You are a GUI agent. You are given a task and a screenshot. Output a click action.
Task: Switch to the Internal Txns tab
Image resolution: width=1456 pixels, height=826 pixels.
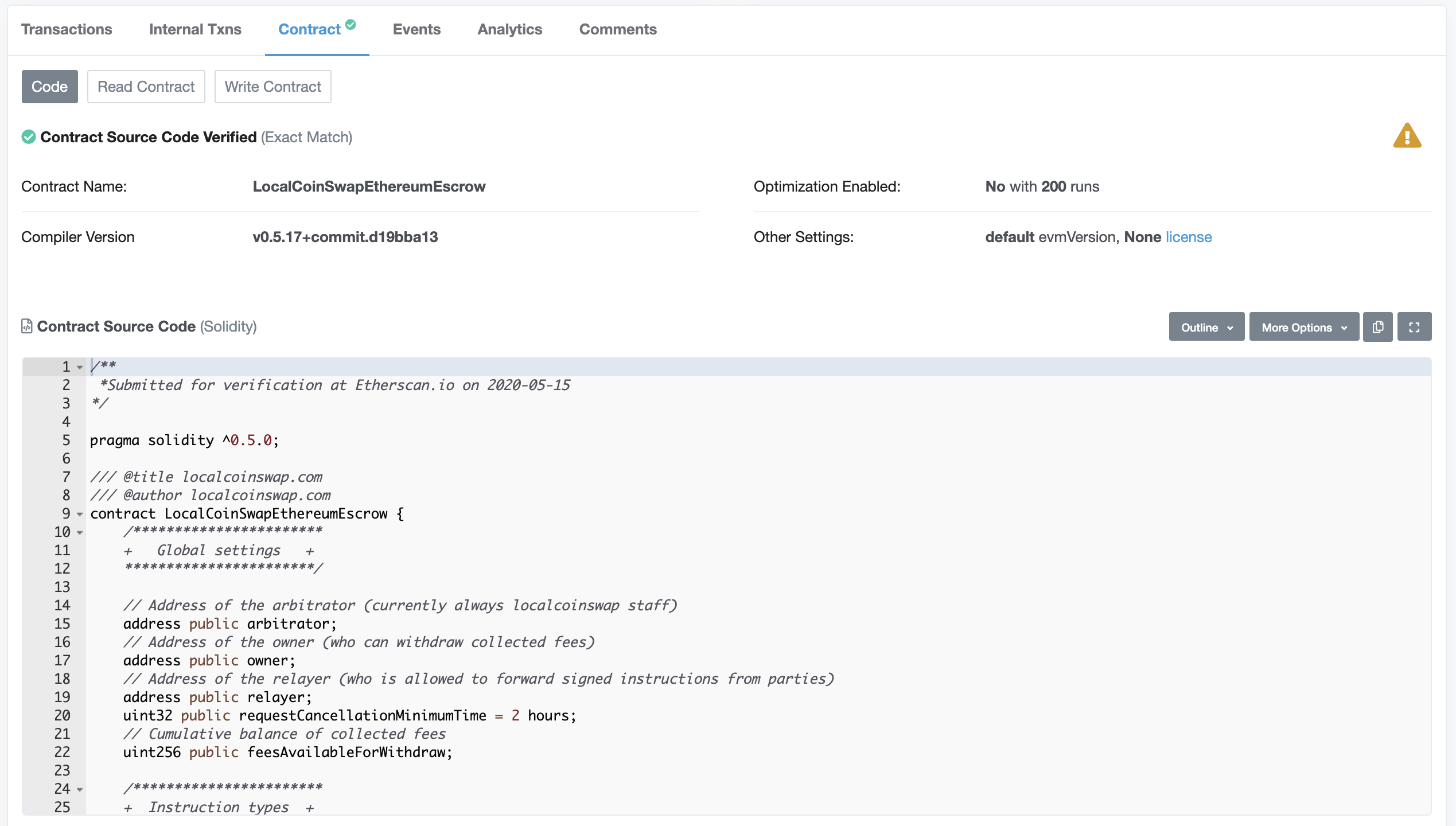(x=195, y=29)
